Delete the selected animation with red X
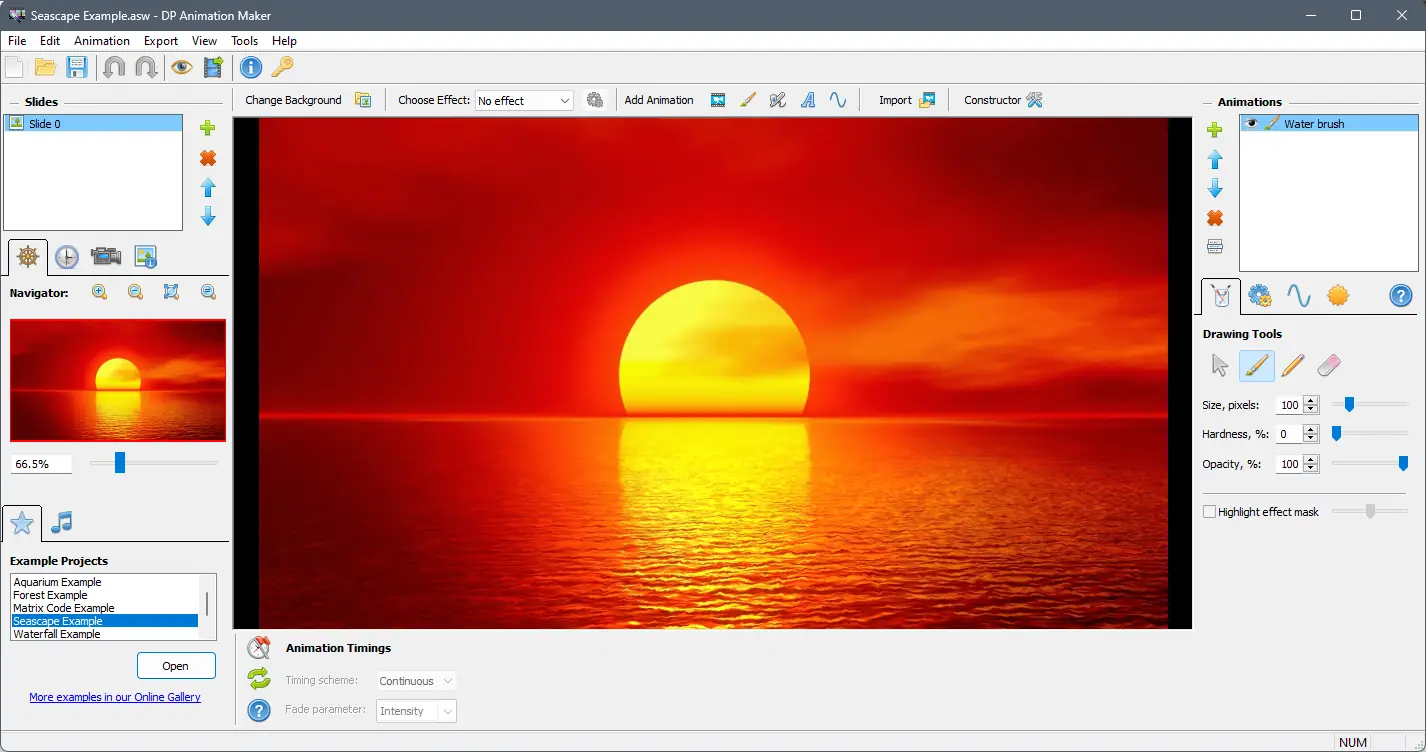The height and width of the screenshot is (752, 1426). point(1215,218)
